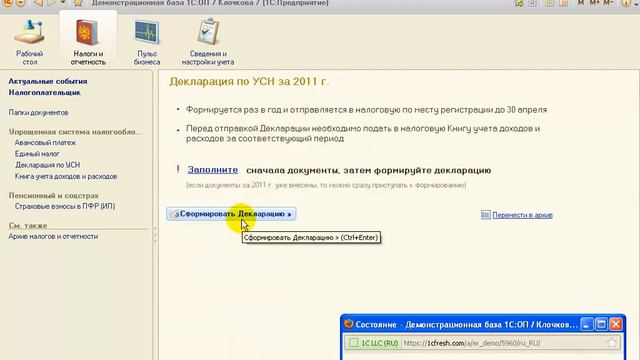Bookmark page with star in Состояние window
The image size is (640, 360).
(x=612, y=343)
